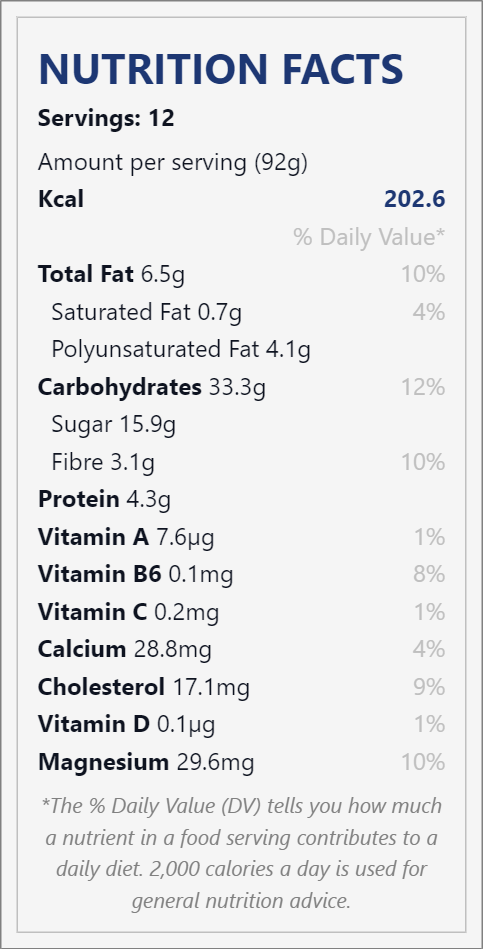
Task: Select the Calcium 28.8mg row
Action: (242, 649)
